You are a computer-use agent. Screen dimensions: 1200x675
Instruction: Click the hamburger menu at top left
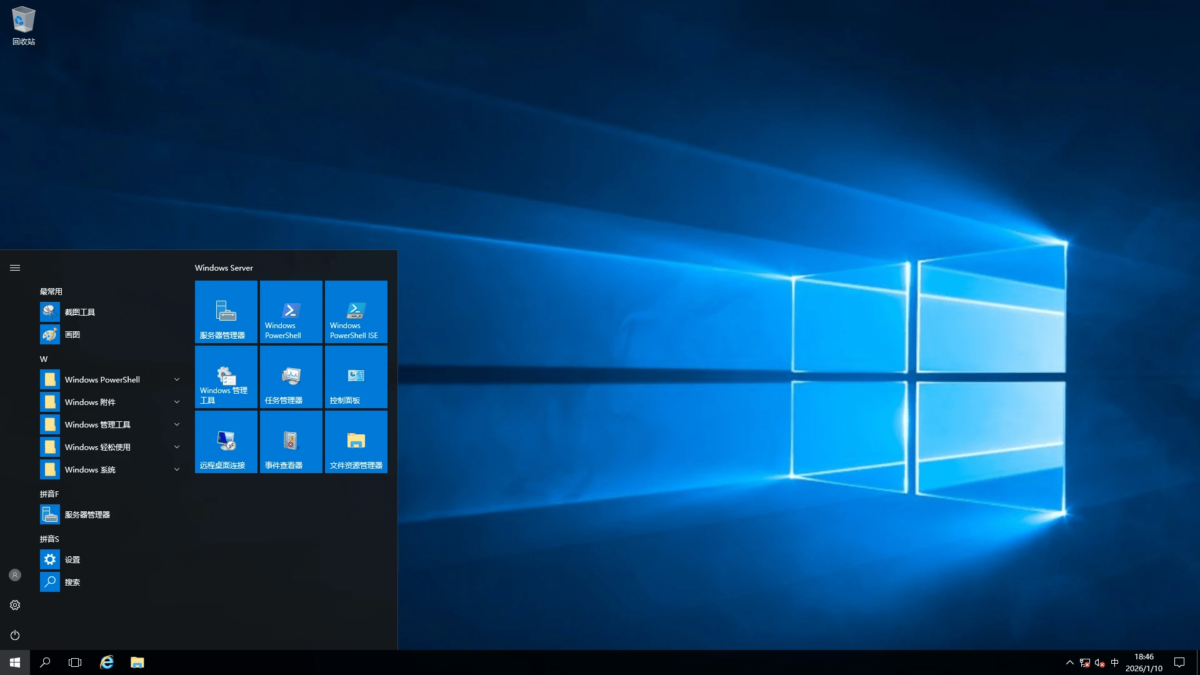click(14, 267)
